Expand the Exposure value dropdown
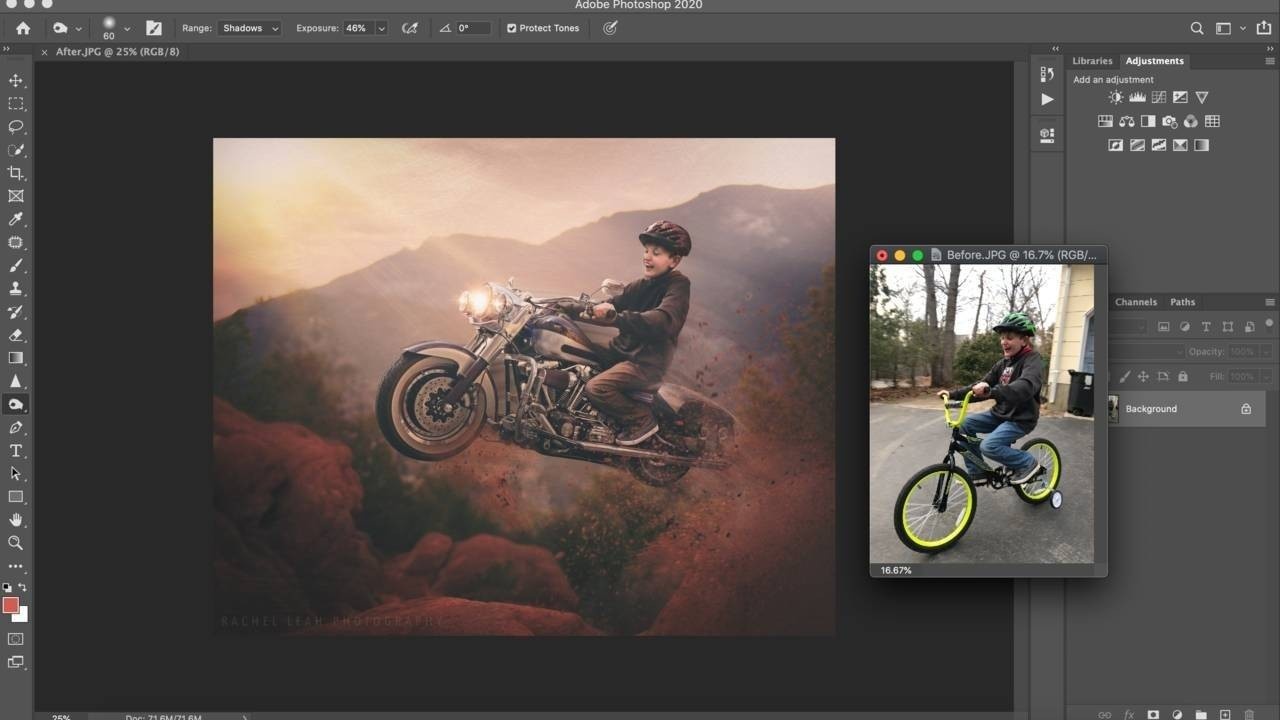1280x720 pixels. tap(381, 28)
